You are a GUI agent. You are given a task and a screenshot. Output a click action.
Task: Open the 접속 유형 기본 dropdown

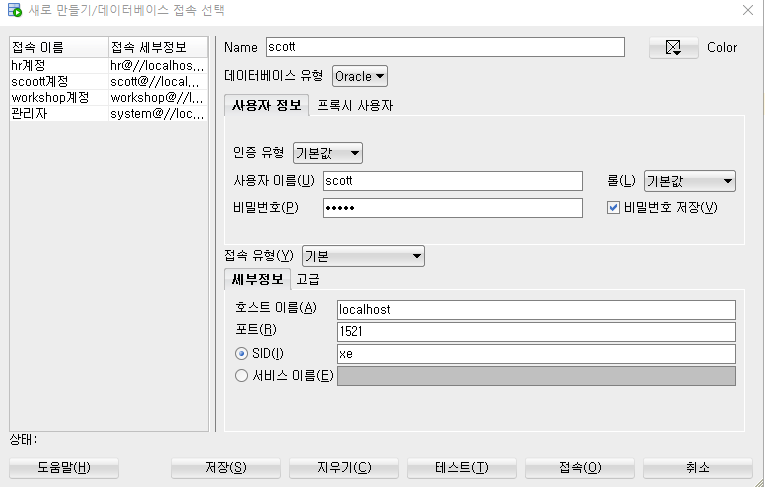pyautogui.click(x=363, y=256)
